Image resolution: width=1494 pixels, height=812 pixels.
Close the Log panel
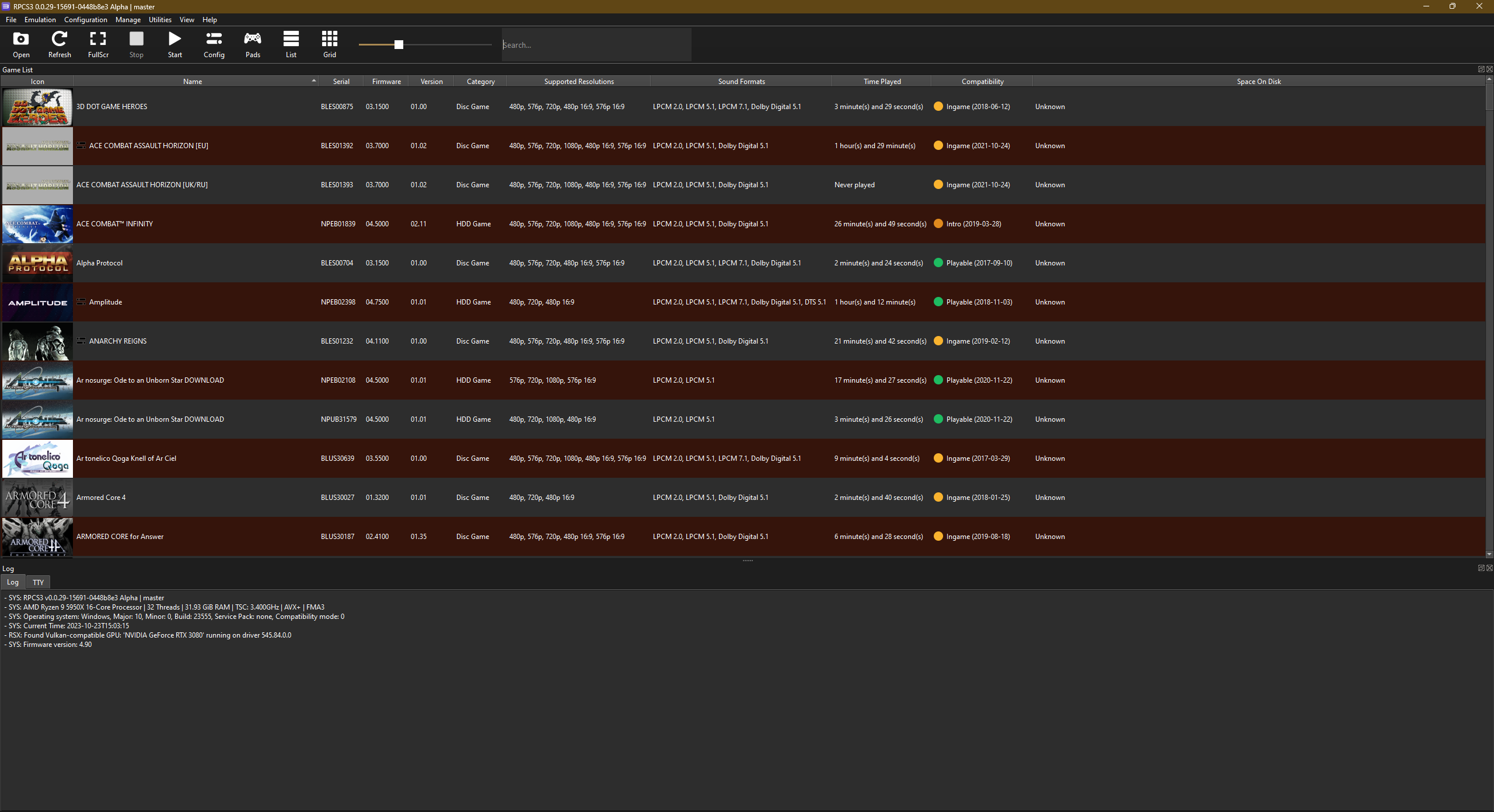pos(1489,568)
